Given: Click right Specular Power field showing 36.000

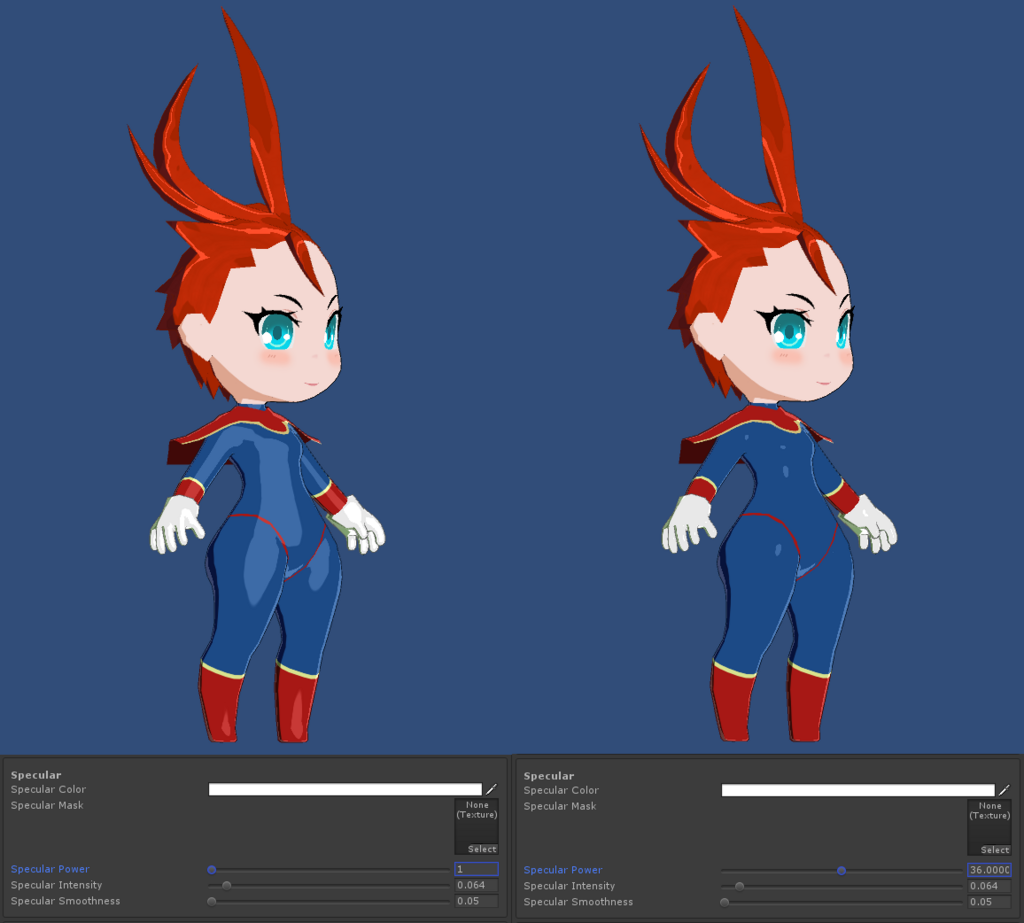Looking at the screenshot, I should tap(989, 869).
